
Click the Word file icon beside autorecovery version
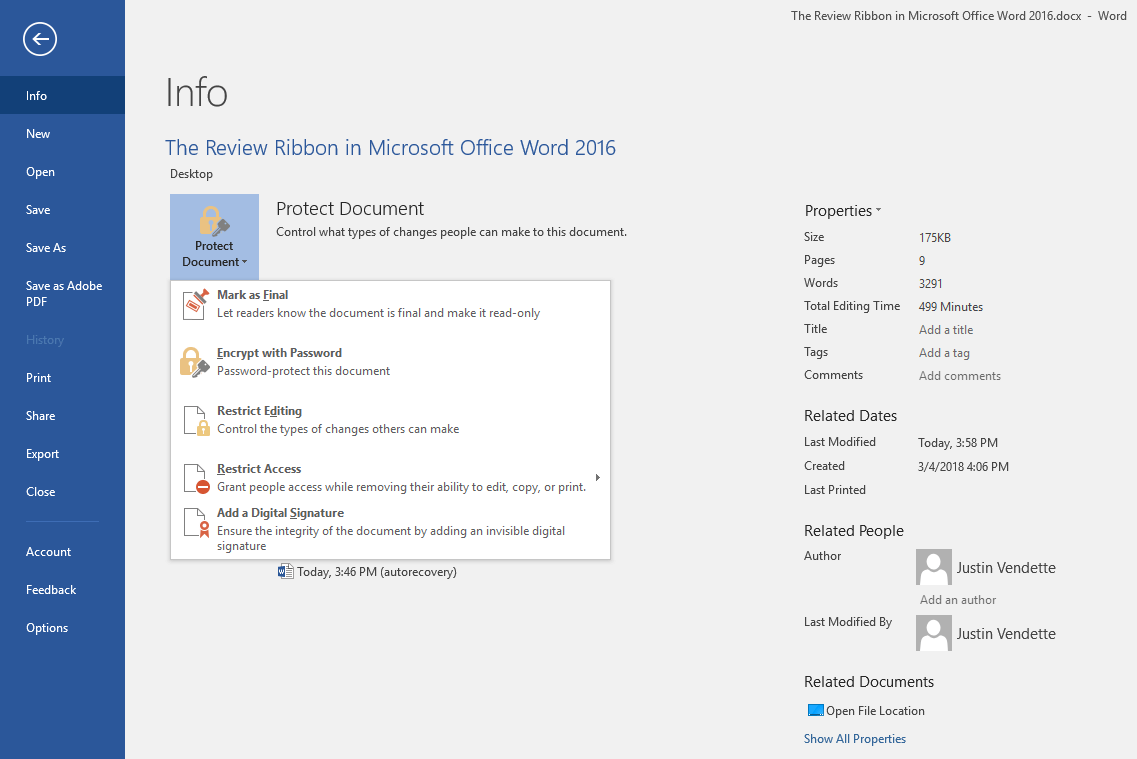click(285, 571)
